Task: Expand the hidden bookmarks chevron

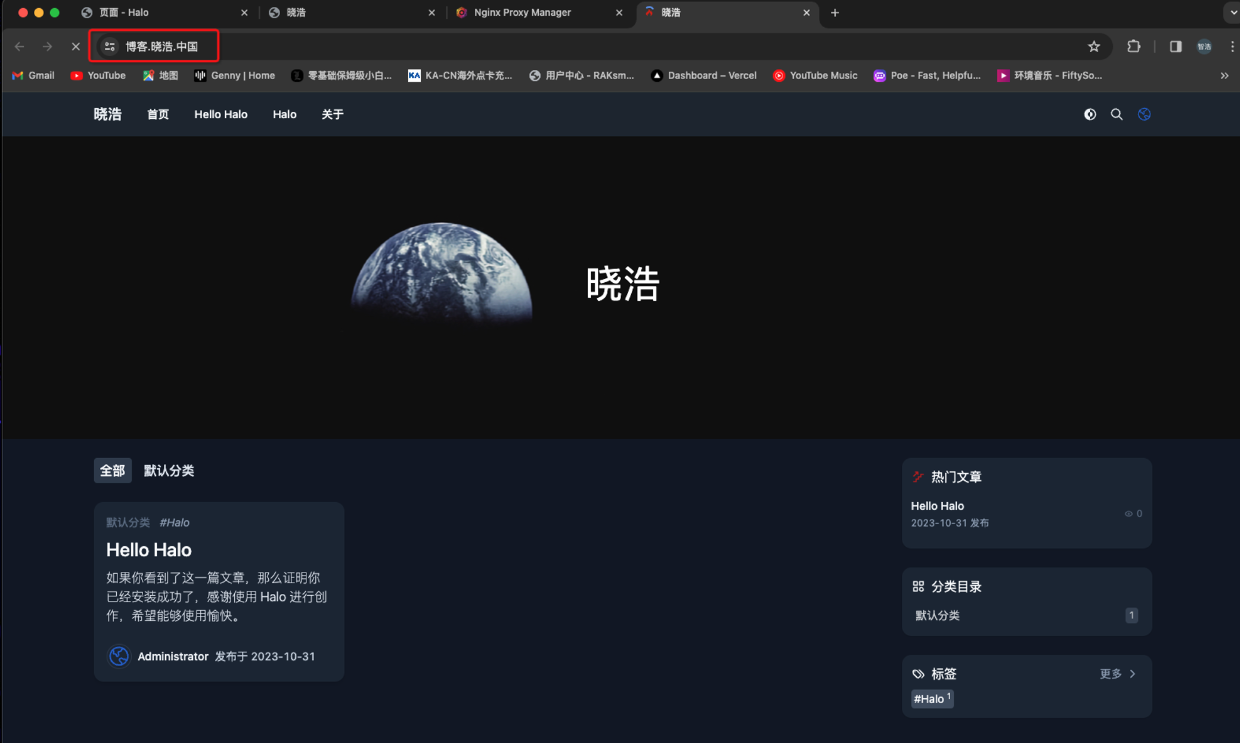Action: tap(1224, 75)
